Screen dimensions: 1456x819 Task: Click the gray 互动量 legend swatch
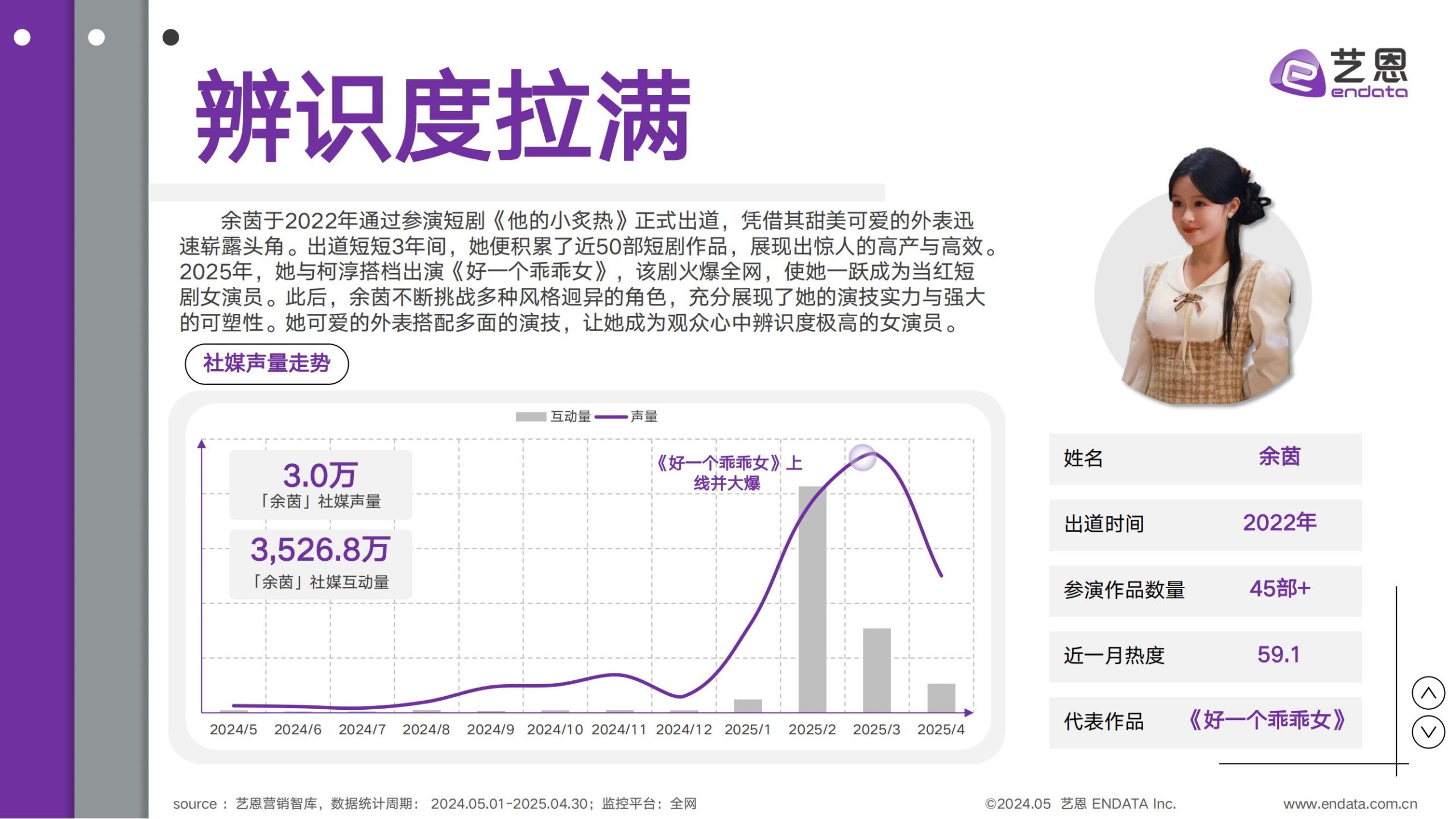tap(531, 417)
